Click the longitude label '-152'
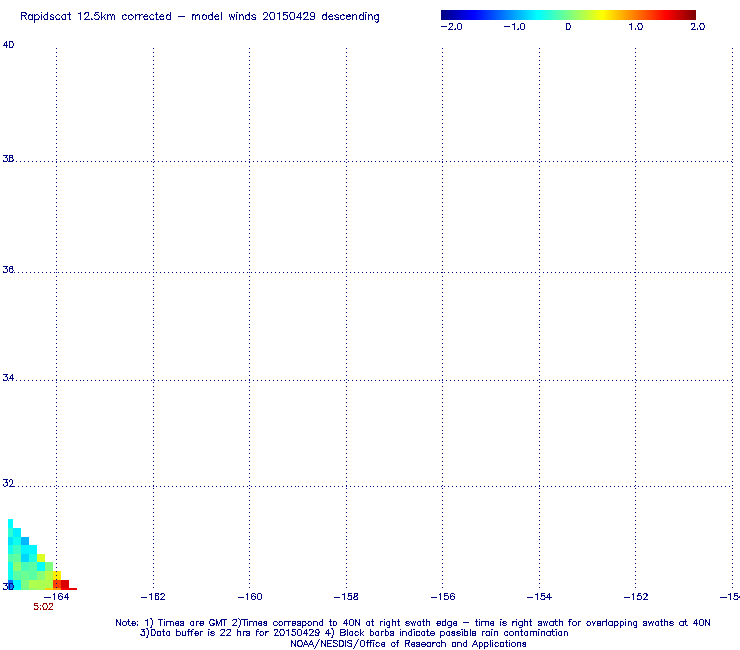The width and height of the screenshot is (740, 650). click(636, 597)
